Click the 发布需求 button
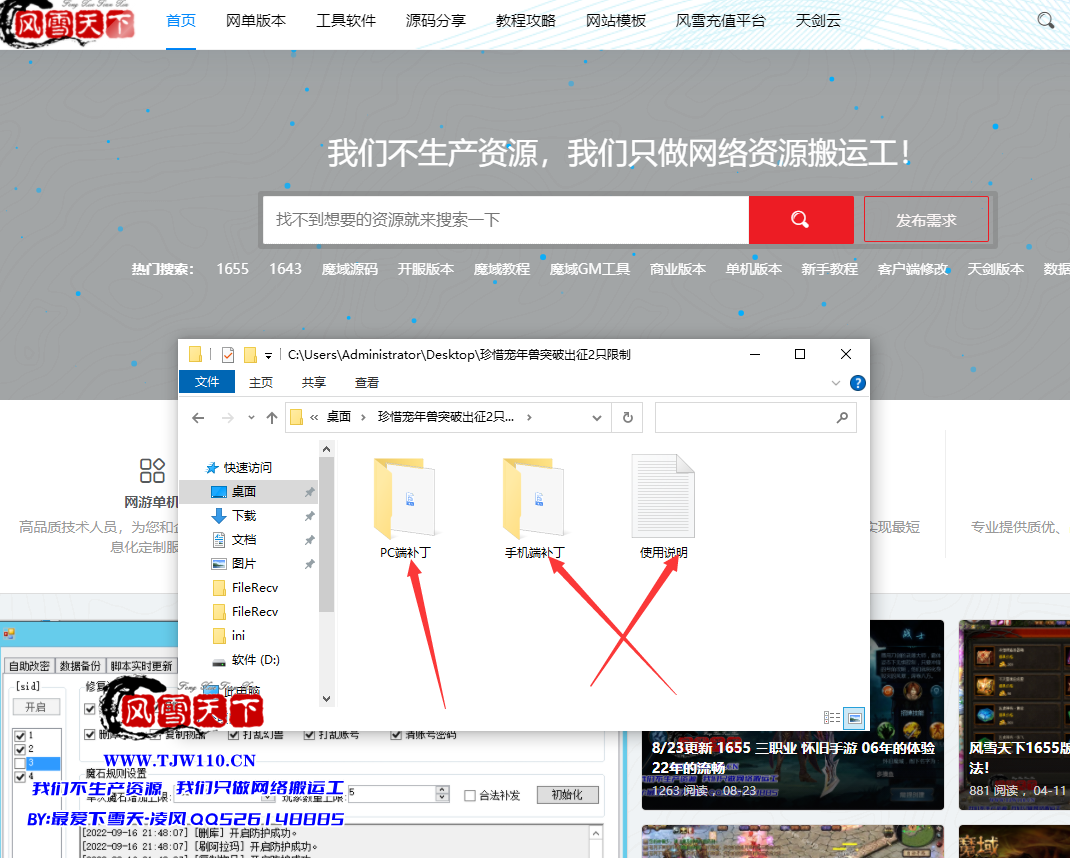Screen dimensions: 1070x858 [926, 220]
